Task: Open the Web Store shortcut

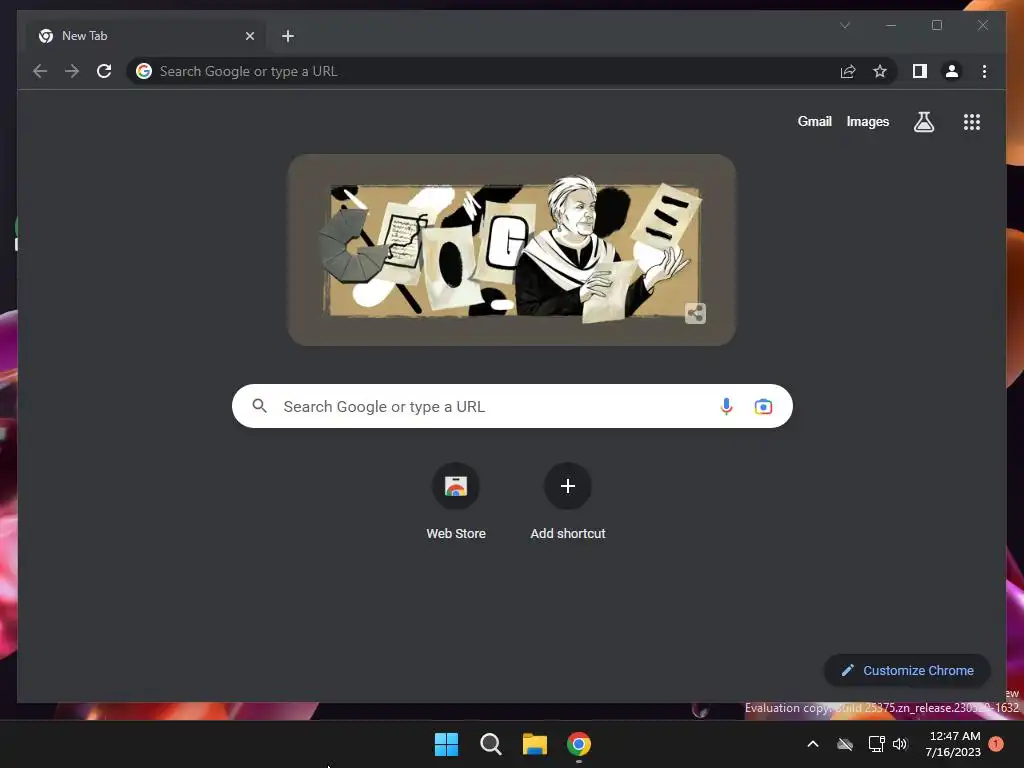Action: (x=456, y=501)
